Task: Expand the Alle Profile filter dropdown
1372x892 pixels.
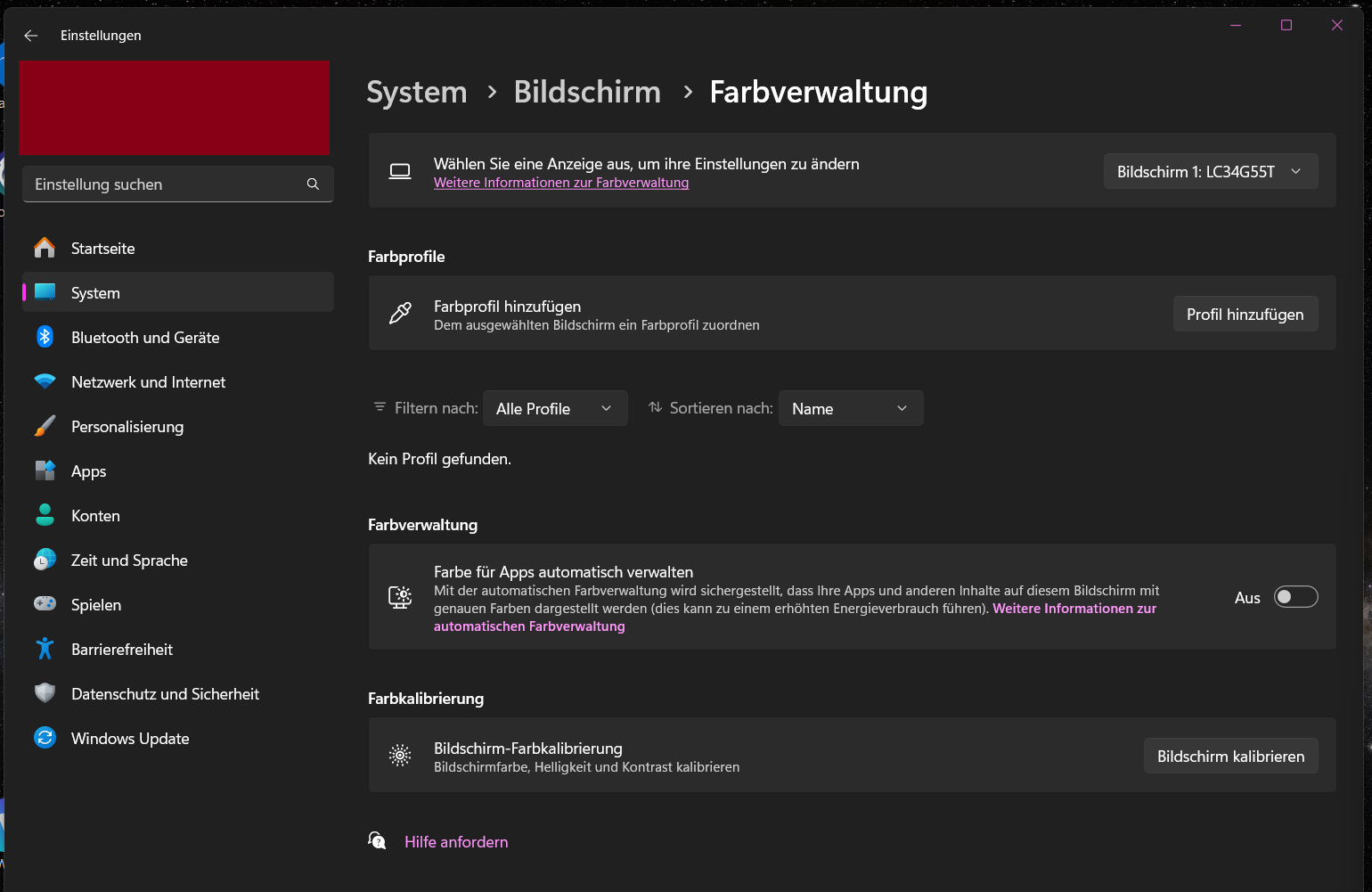Action: pyautogui.click(x=555, y=408)
